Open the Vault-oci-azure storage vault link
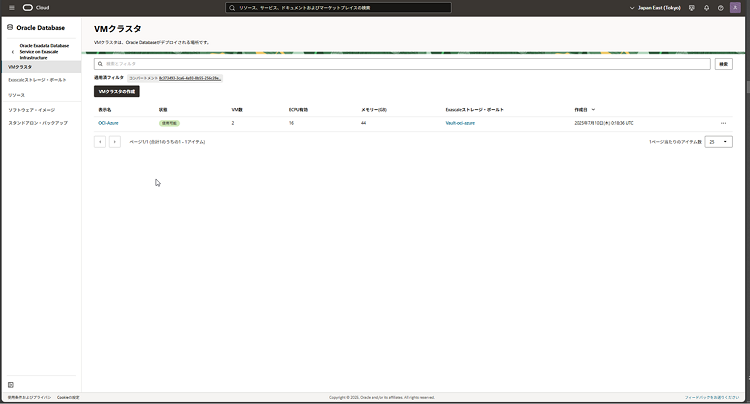Screen dimensions: 750x404 tap(460, 123)
